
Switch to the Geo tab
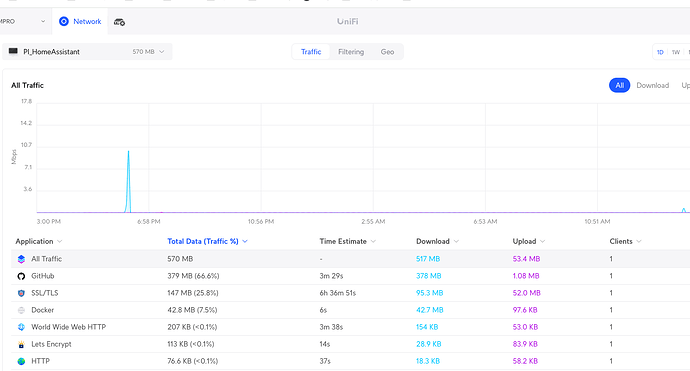point(387,52)
